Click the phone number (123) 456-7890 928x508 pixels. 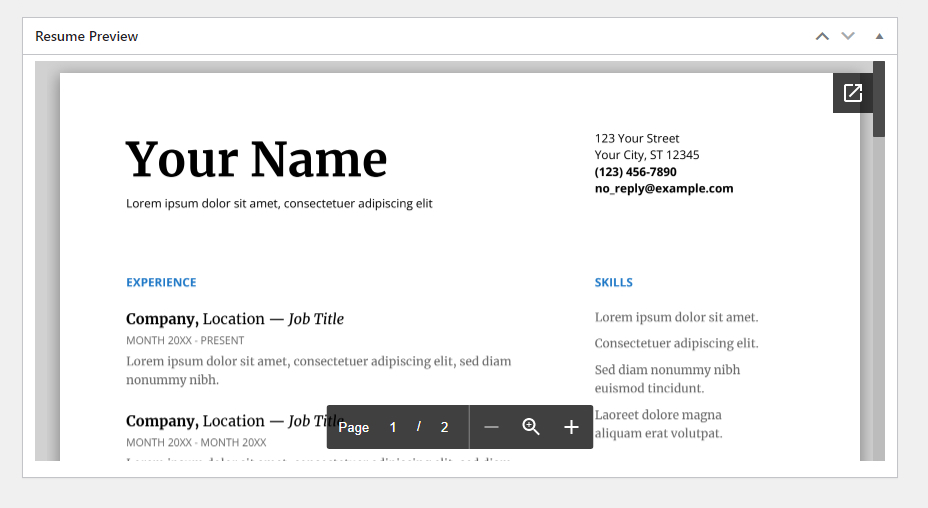[636, 172]
